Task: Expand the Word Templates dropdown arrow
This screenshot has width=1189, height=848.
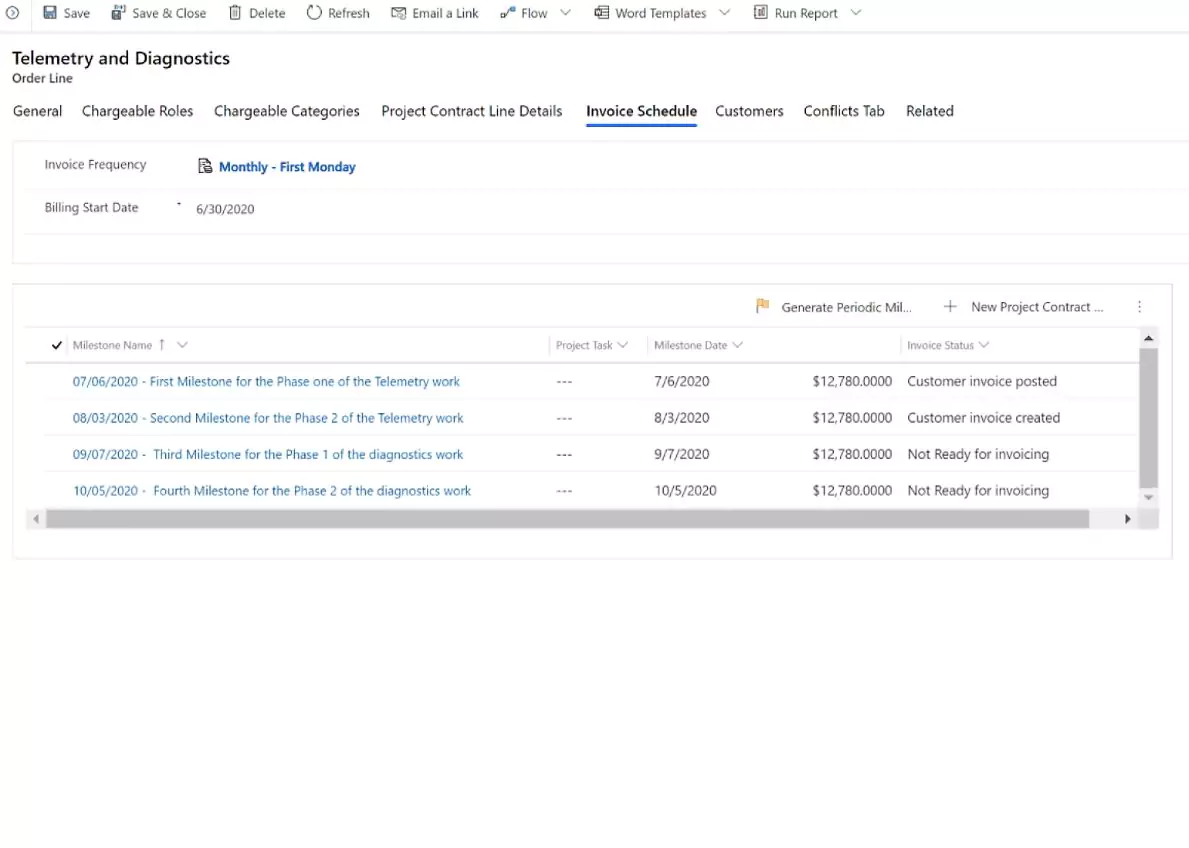Action: coord(725,13)
